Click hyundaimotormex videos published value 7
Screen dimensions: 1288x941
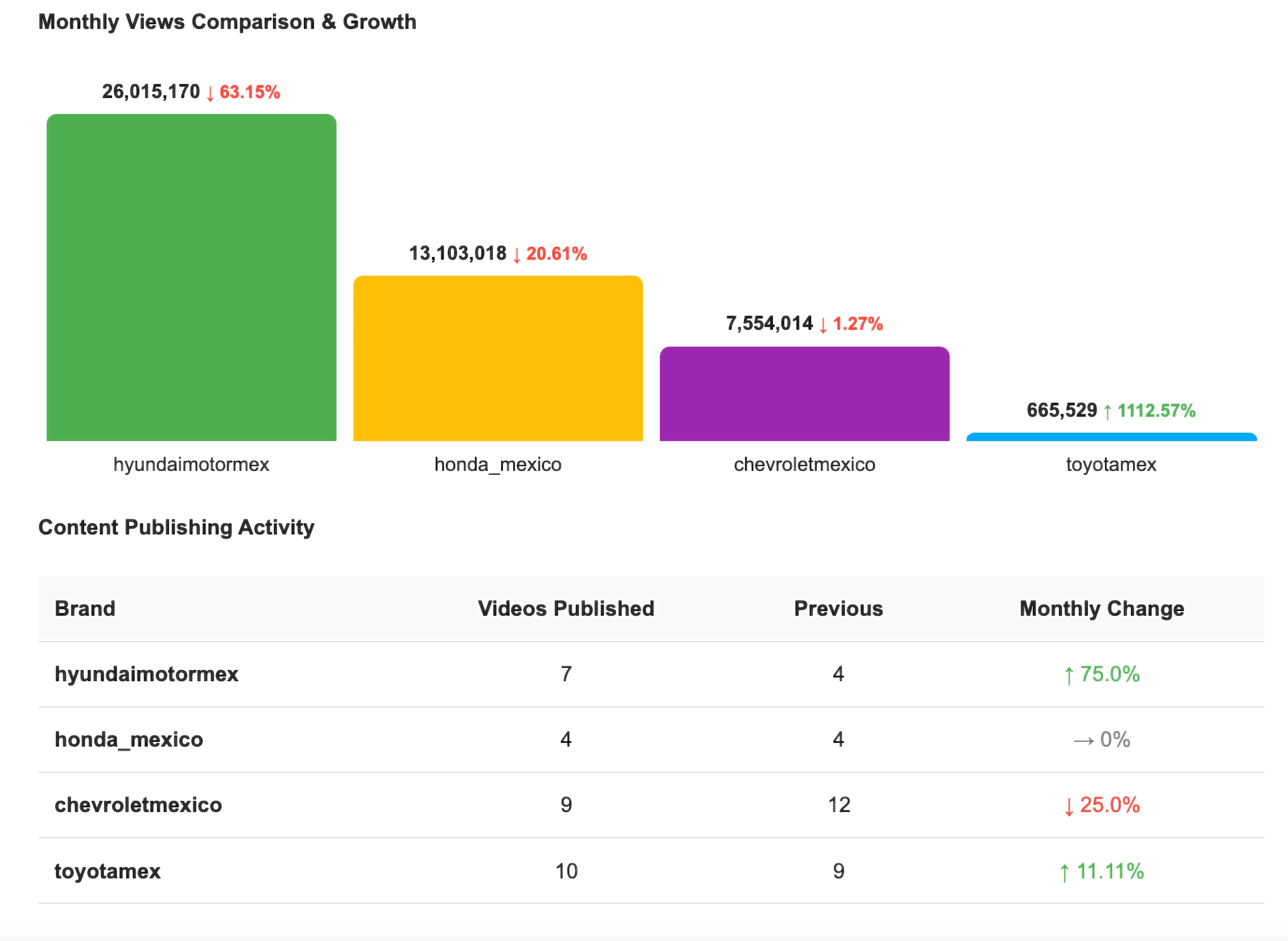pos(566,674)
